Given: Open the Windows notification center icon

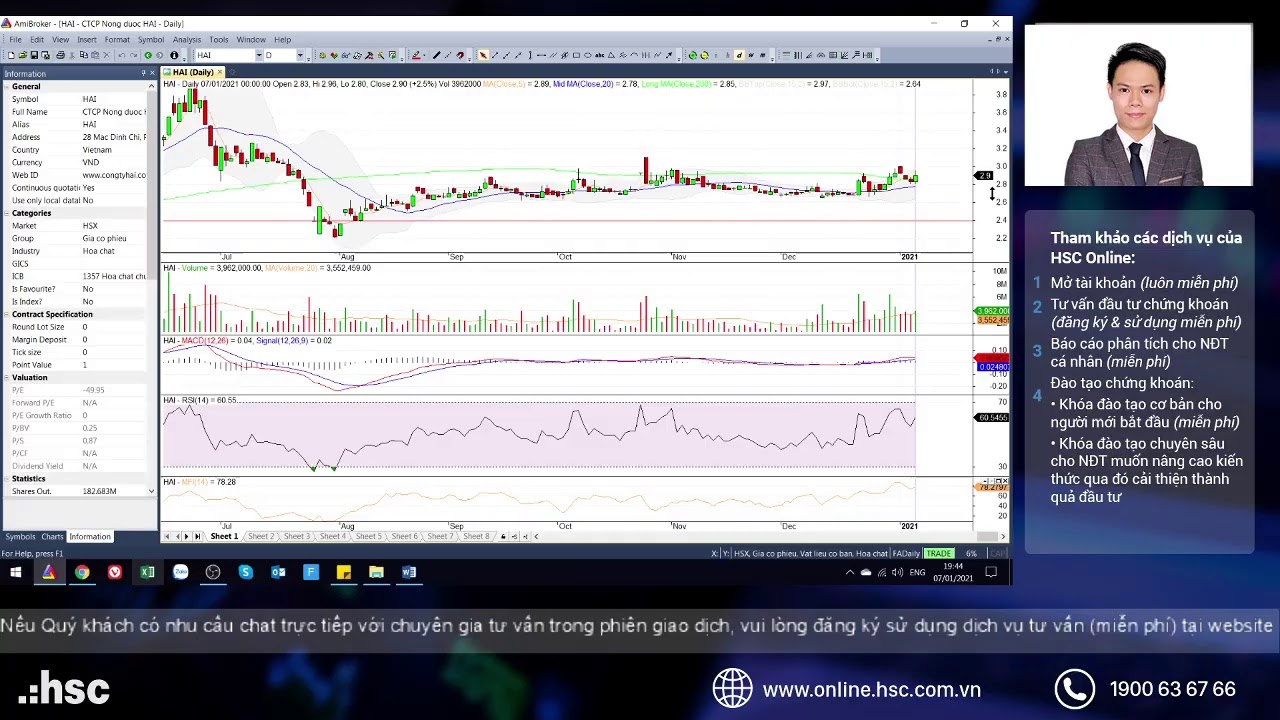Looking at the screenshot, I should 991,572.
